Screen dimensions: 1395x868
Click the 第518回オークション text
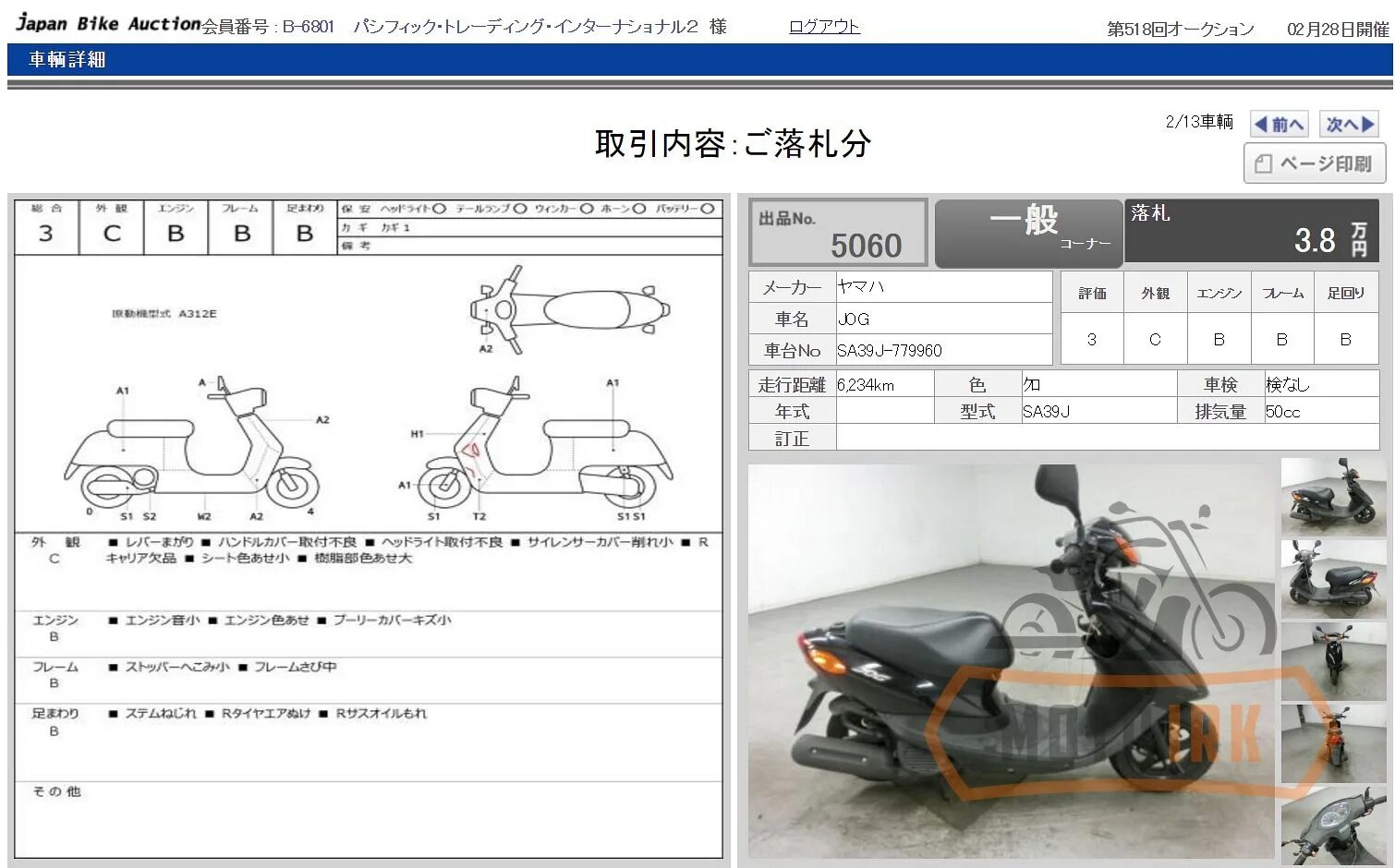1181,29
